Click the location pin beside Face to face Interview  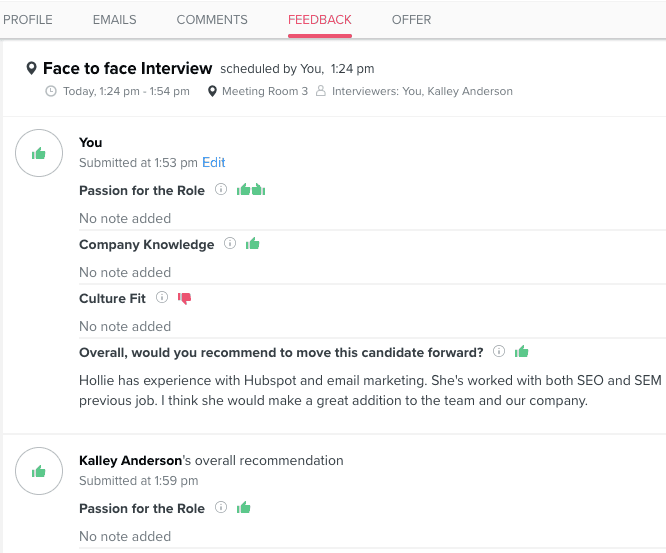[31, 68]
